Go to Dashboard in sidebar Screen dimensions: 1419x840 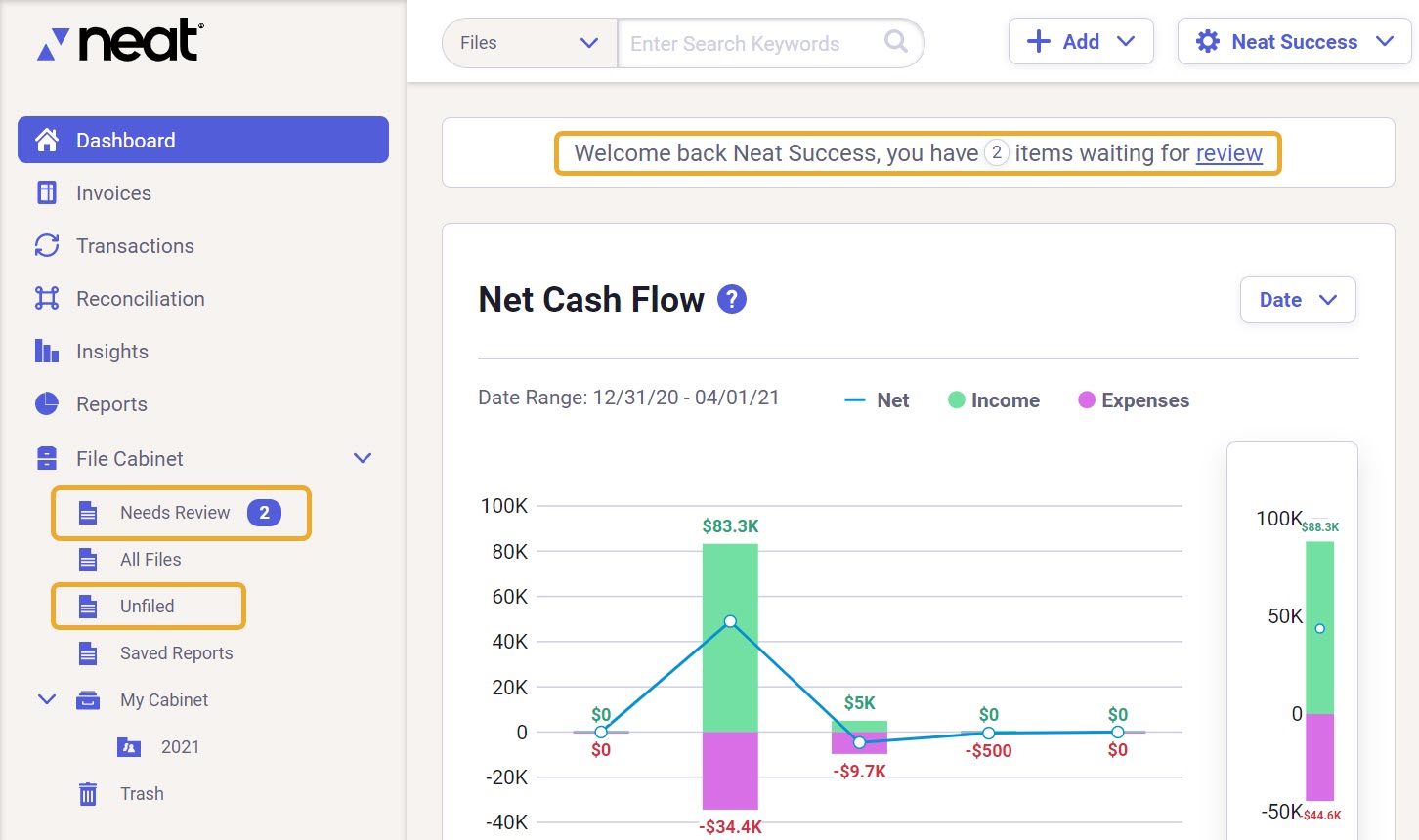[203, 140]
